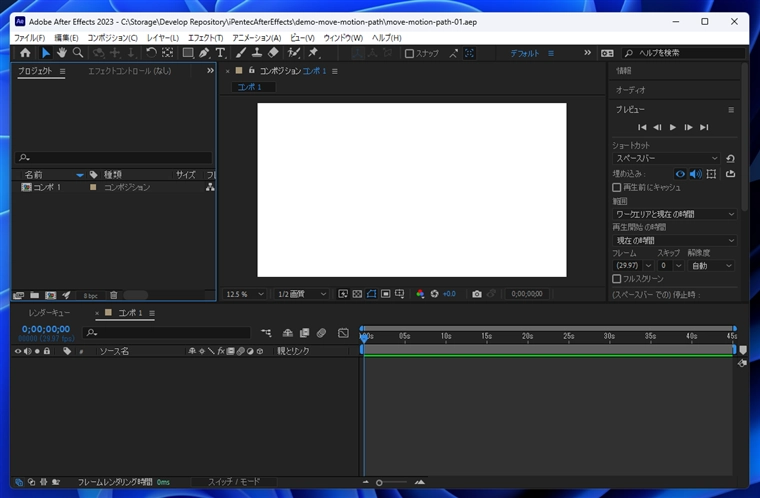Check the 再生前にキャッシュ checkbox

click(617, 187)
